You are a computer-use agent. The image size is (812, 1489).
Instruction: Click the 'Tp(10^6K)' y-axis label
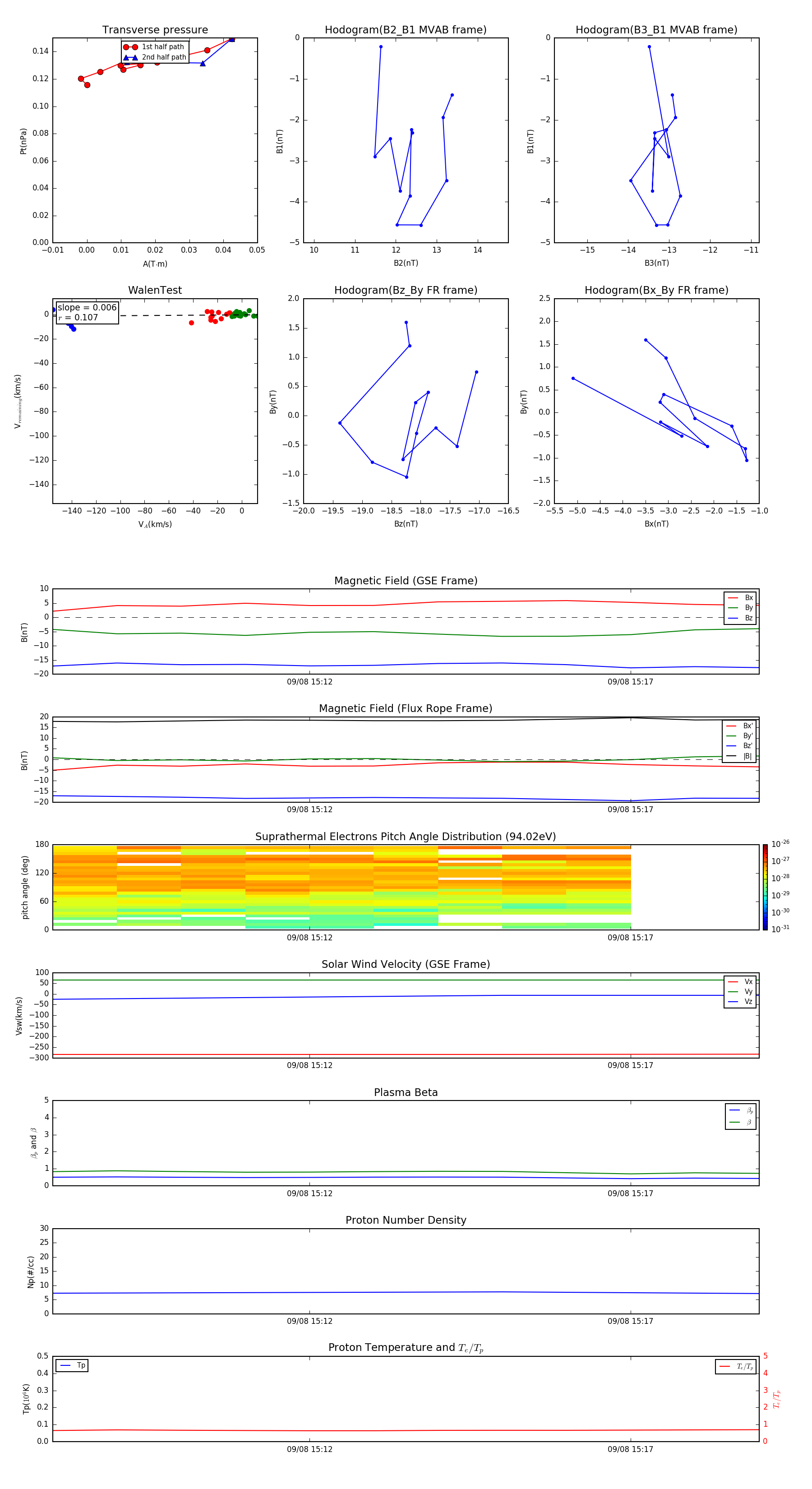pos(26,1399)
